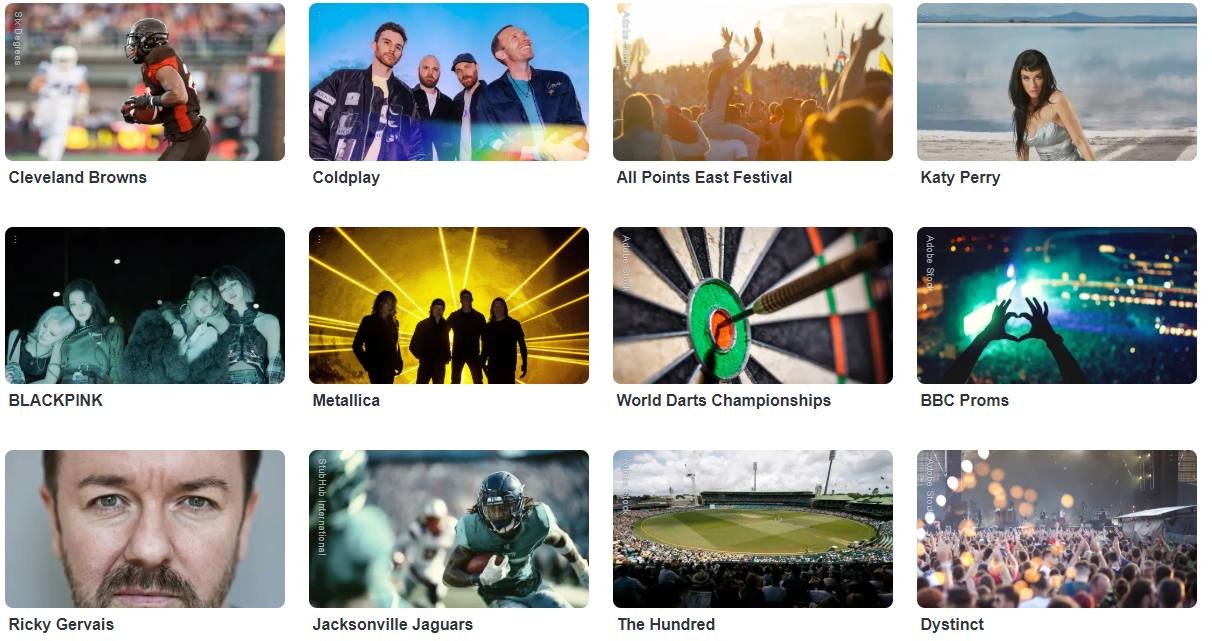This screenshot has width=1212, height=641.
Task: Open the Cleveland Browns image card
Action: click(x=145, y=82)
